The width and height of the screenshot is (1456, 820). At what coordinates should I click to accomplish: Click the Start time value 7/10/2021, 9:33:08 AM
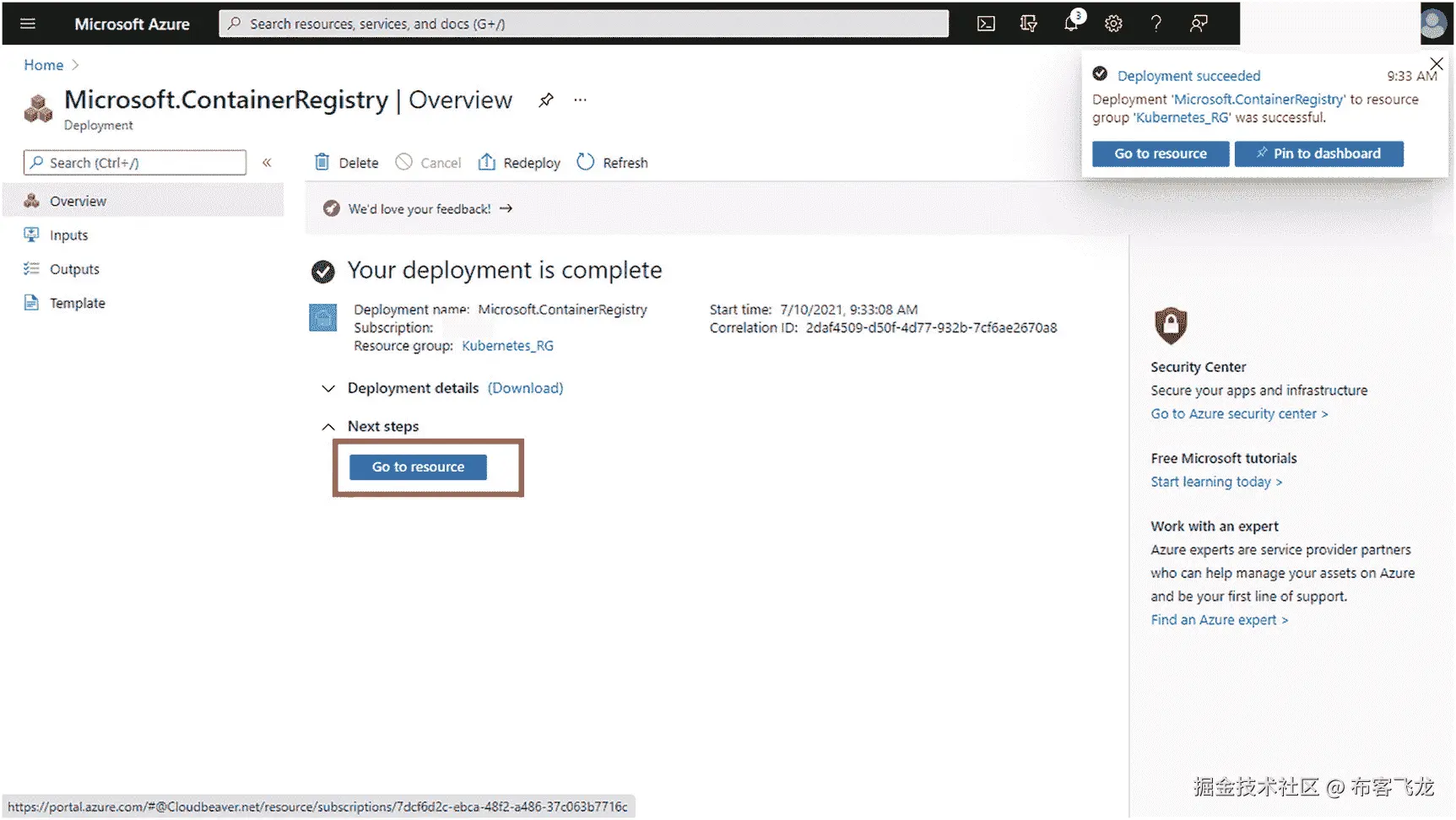pyautogui.click(x=848, y=310)
